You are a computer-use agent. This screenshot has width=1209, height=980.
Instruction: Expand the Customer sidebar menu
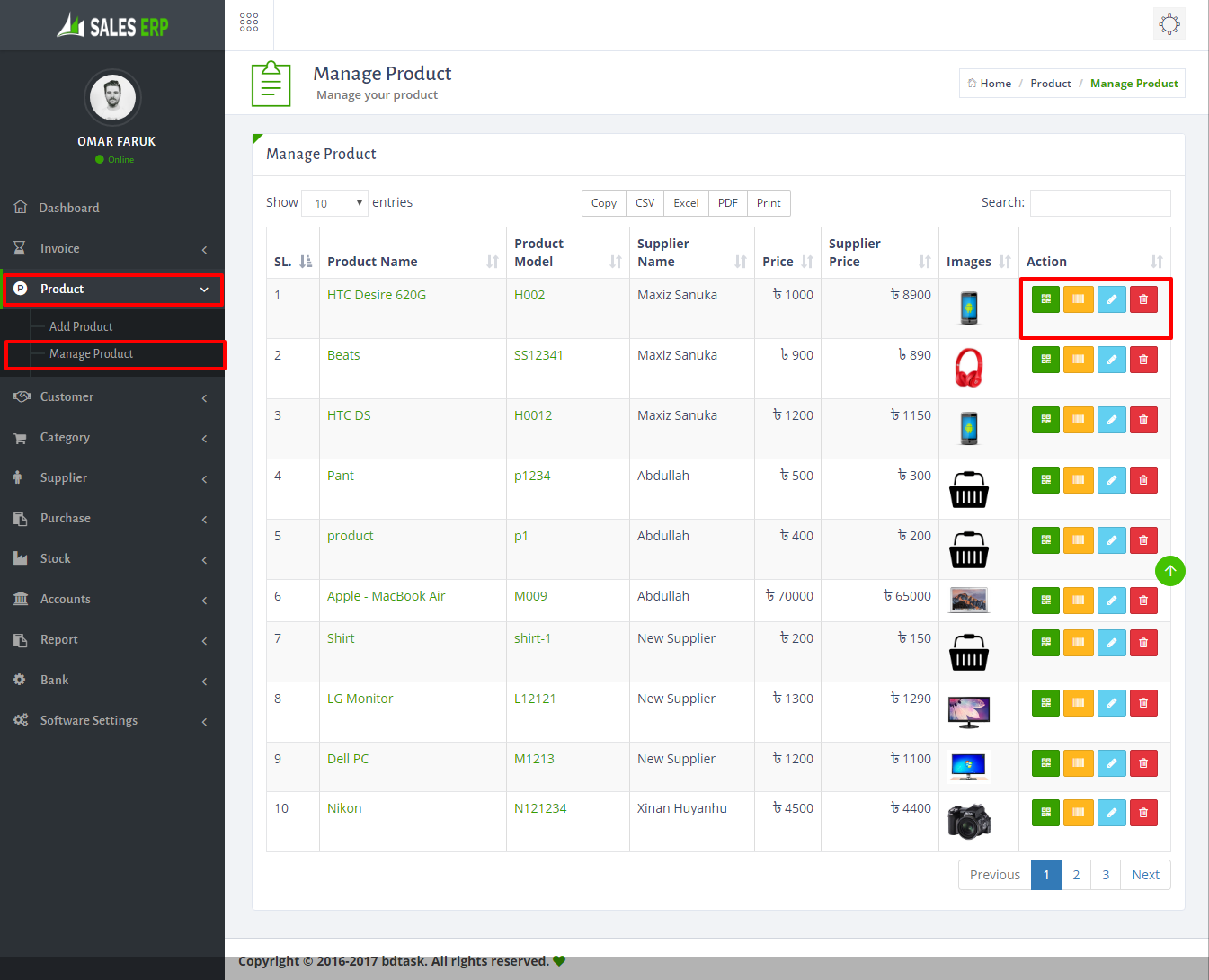click(x=112, y=396)
